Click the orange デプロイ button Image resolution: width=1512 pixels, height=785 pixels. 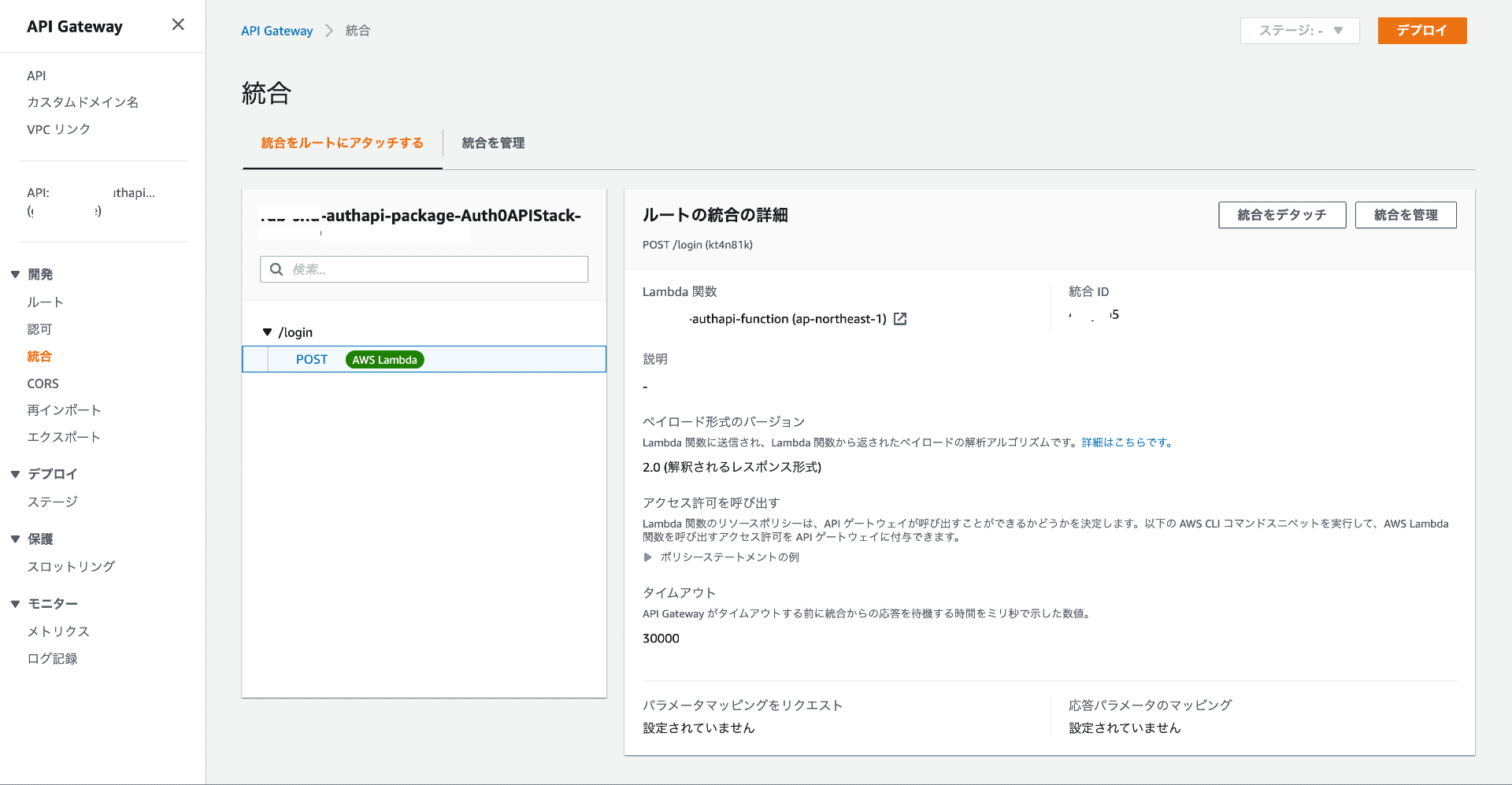[x=1421, y=30]
